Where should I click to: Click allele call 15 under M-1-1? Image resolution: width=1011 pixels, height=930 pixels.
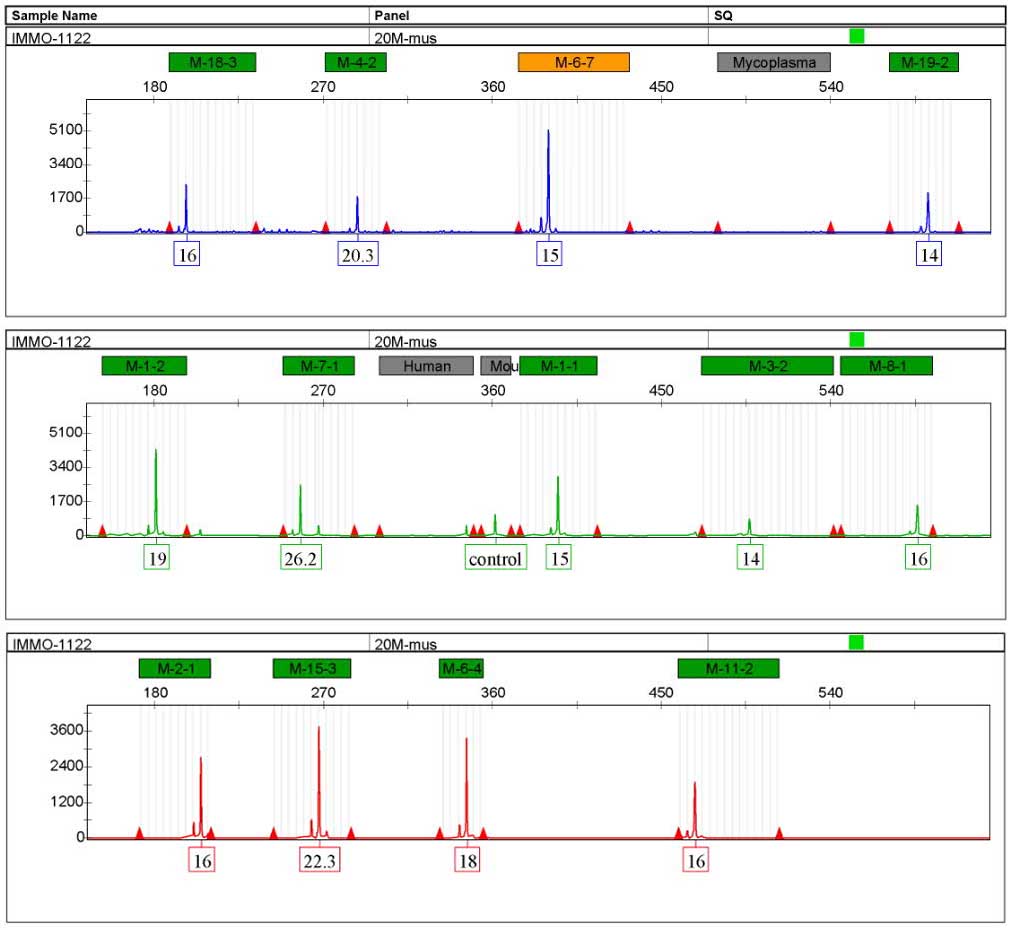click(559, 557)
